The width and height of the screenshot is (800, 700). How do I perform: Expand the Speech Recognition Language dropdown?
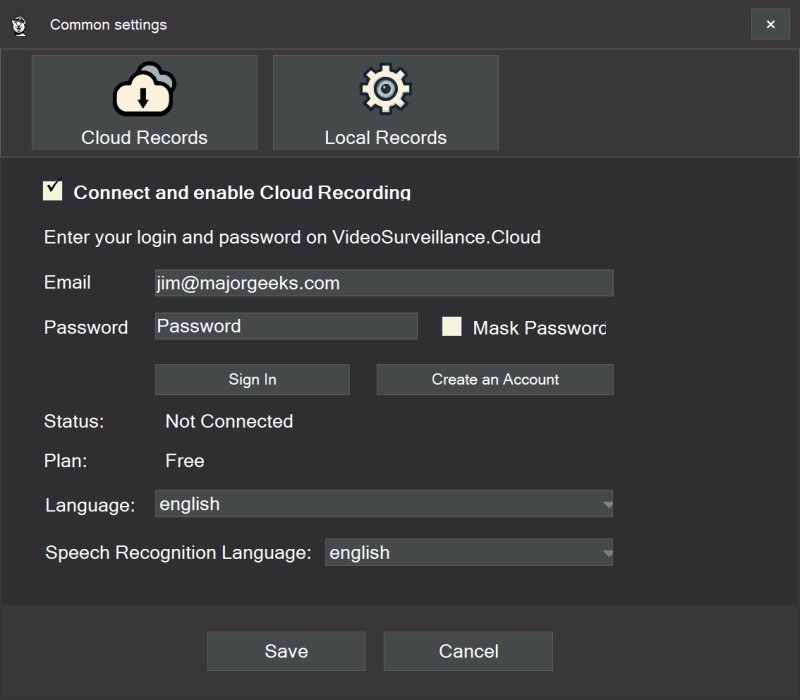(x=468, y=553)
